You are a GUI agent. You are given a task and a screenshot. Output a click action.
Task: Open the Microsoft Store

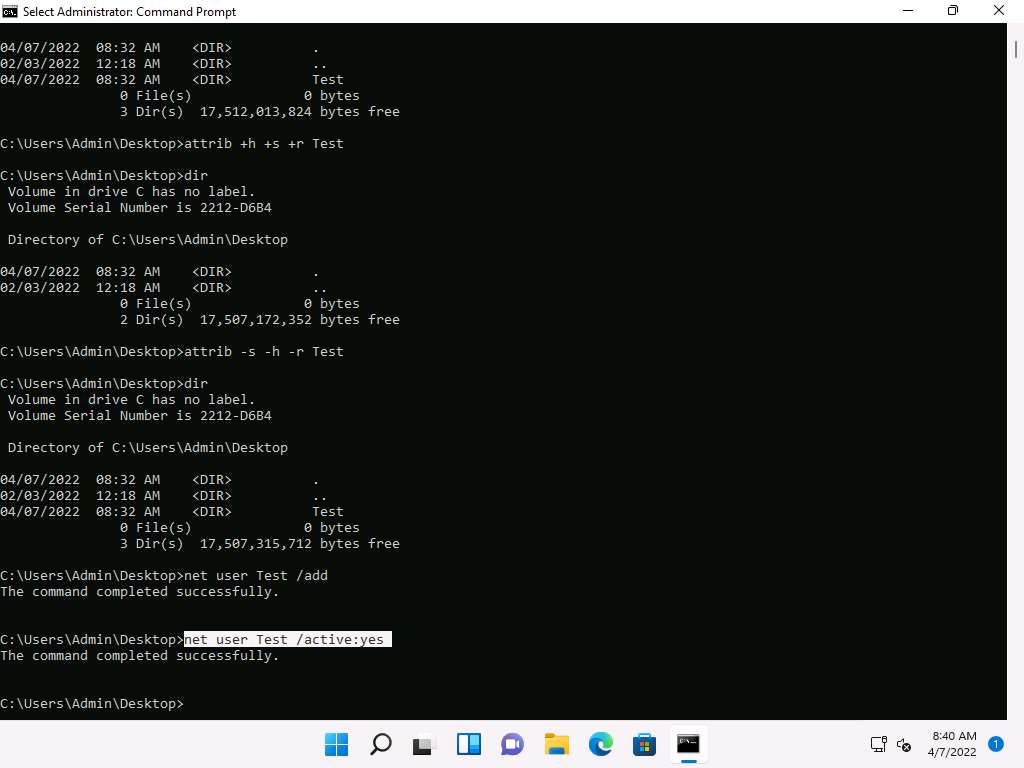click(644, 744)
